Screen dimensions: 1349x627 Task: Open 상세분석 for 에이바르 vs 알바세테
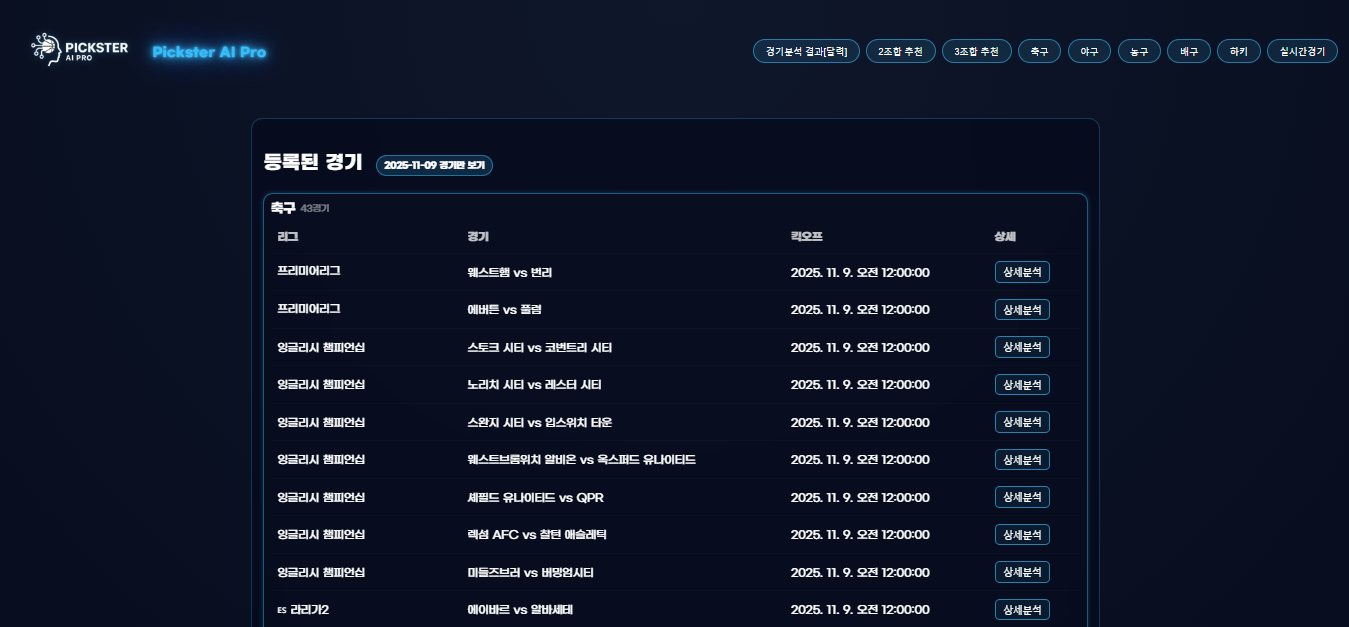[1022, 610]
